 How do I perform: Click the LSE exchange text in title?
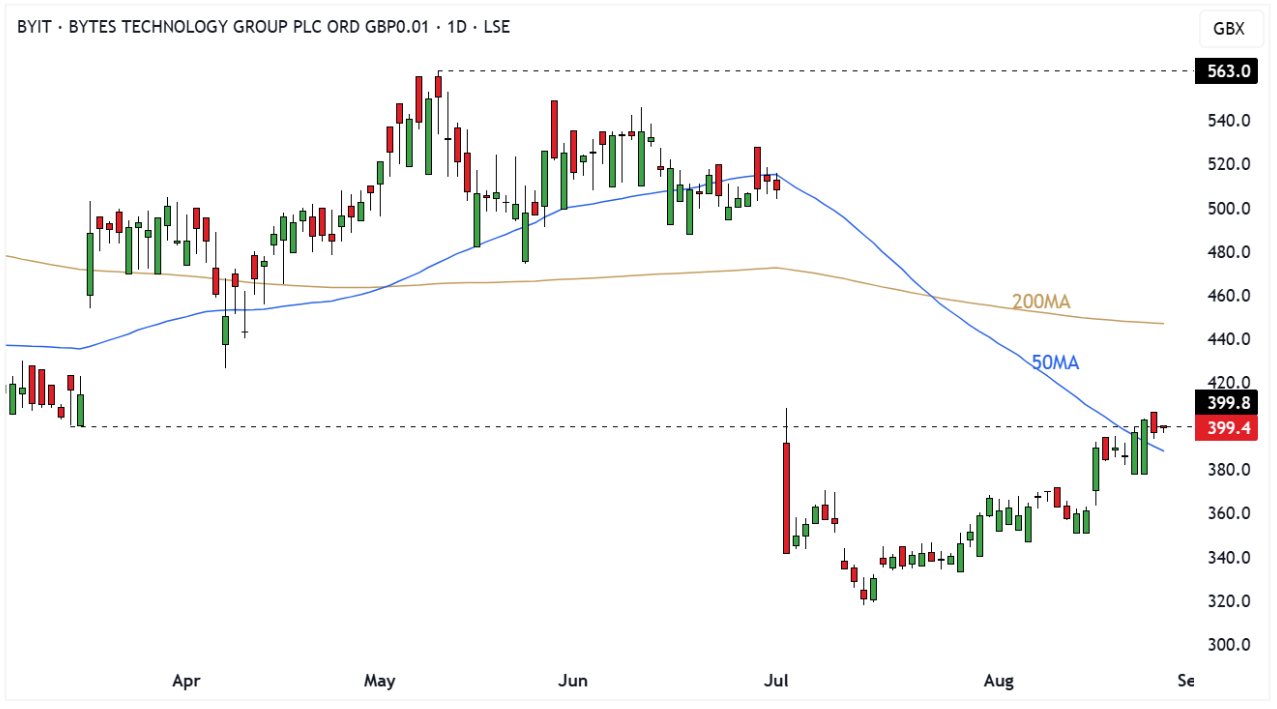pos(496,27)
